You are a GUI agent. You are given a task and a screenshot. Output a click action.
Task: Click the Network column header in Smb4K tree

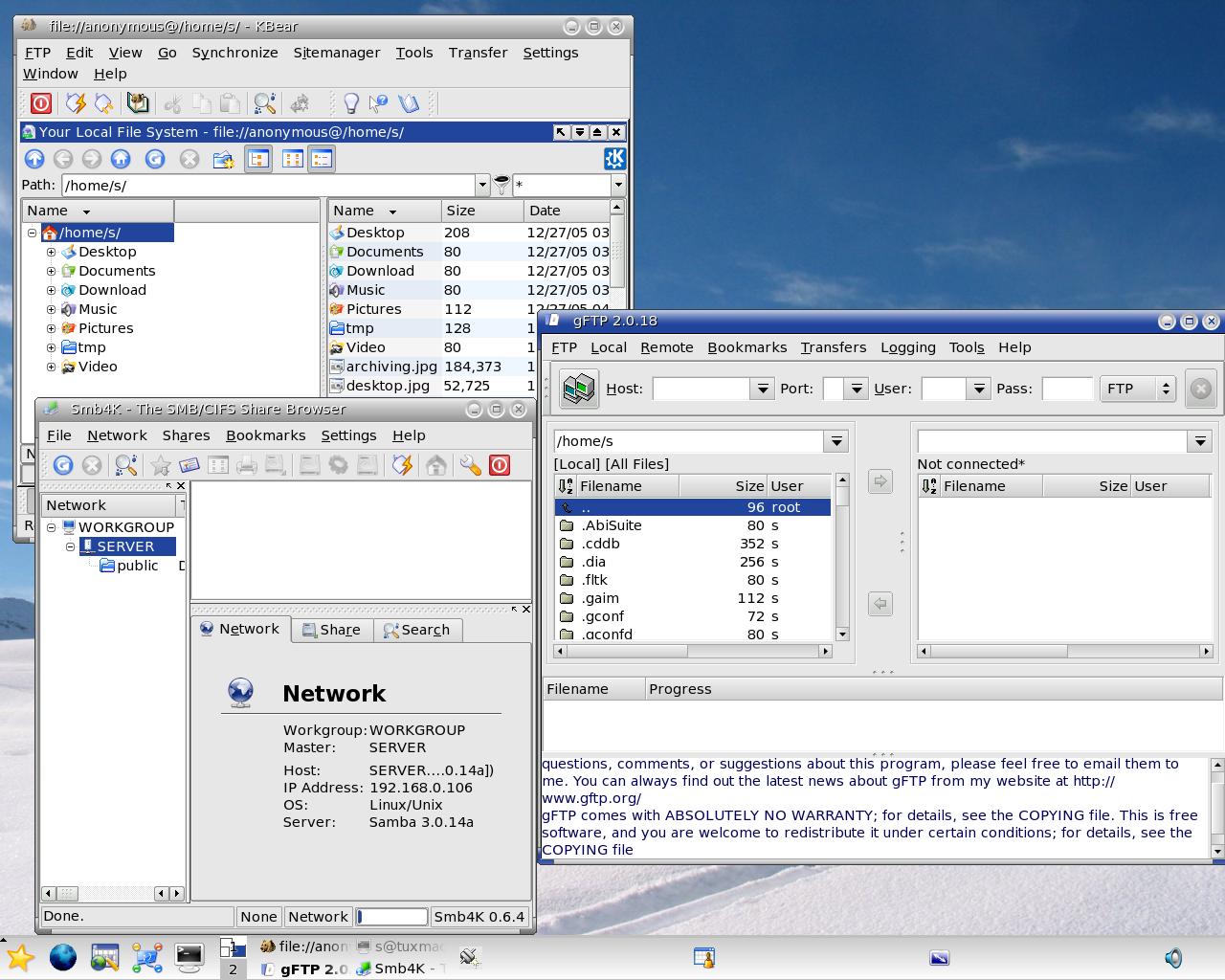click(109, 505)
